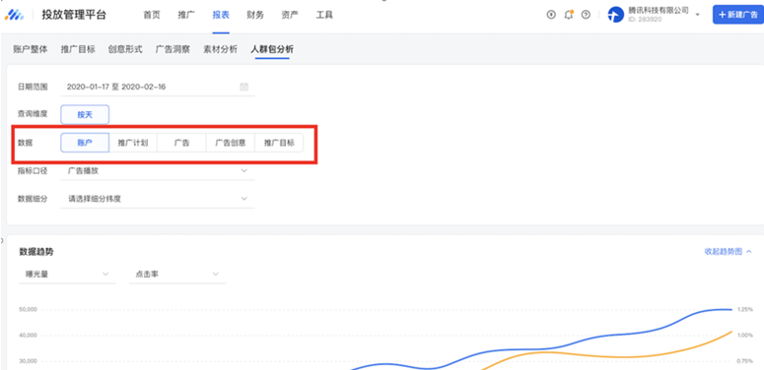The height and width of the screenshot is (370, 764).
Task: Open the notification bell icon
Action: 569,15
